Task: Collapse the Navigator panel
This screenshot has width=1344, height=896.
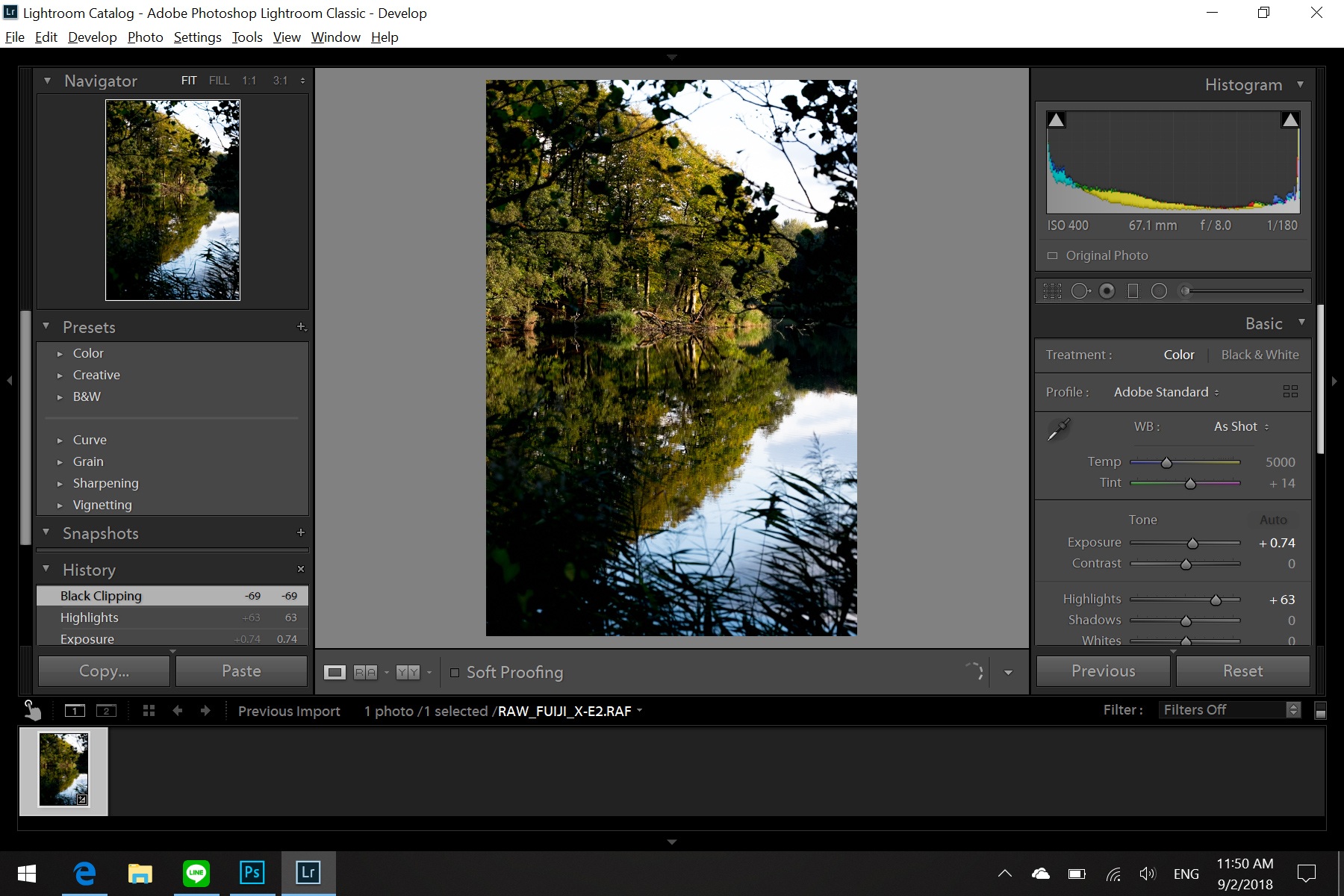Action: [47, 81]
